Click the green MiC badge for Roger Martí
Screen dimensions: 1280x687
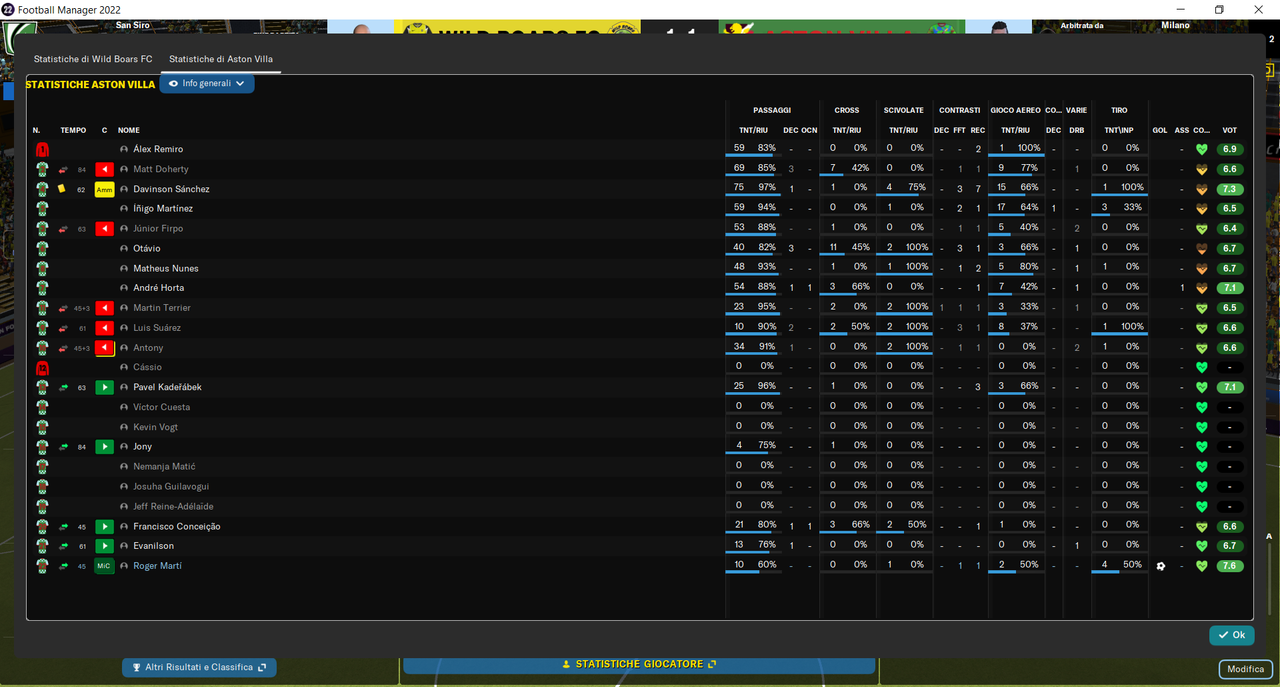click(104, 566)
